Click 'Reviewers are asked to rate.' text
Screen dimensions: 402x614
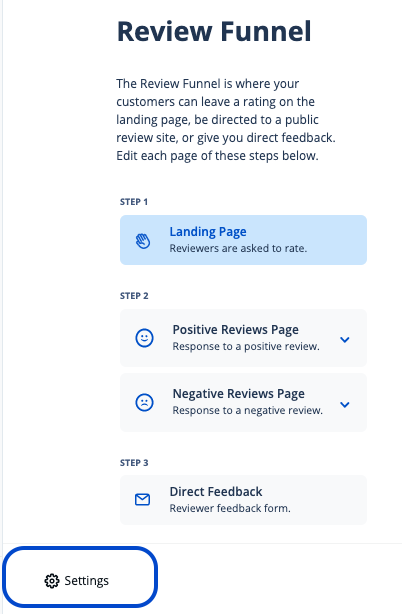coord(238,248)
